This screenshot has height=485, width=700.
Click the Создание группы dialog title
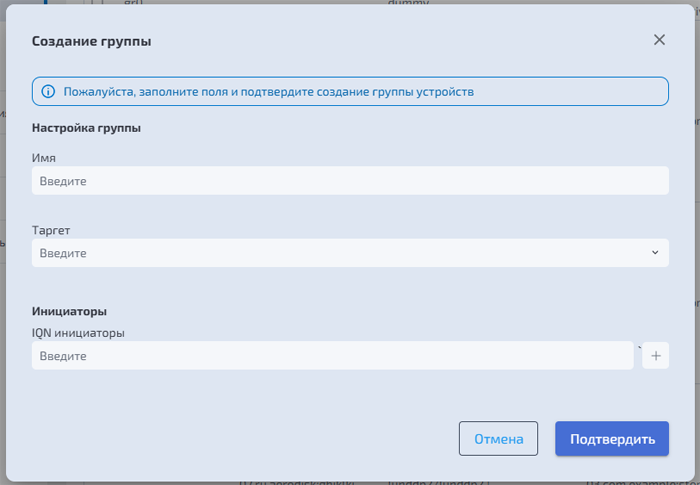coord(92,41)
